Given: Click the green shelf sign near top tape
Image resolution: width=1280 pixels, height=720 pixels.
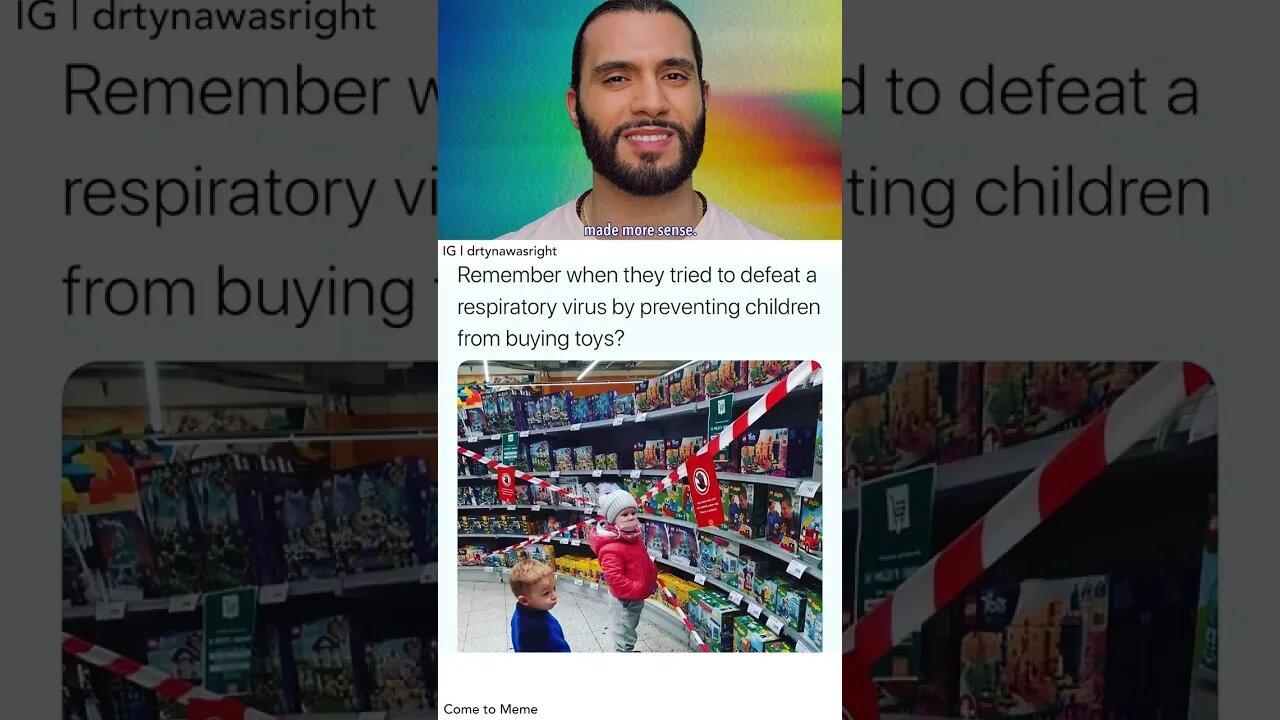Looking at the screenshot, I should pos(720,415).
